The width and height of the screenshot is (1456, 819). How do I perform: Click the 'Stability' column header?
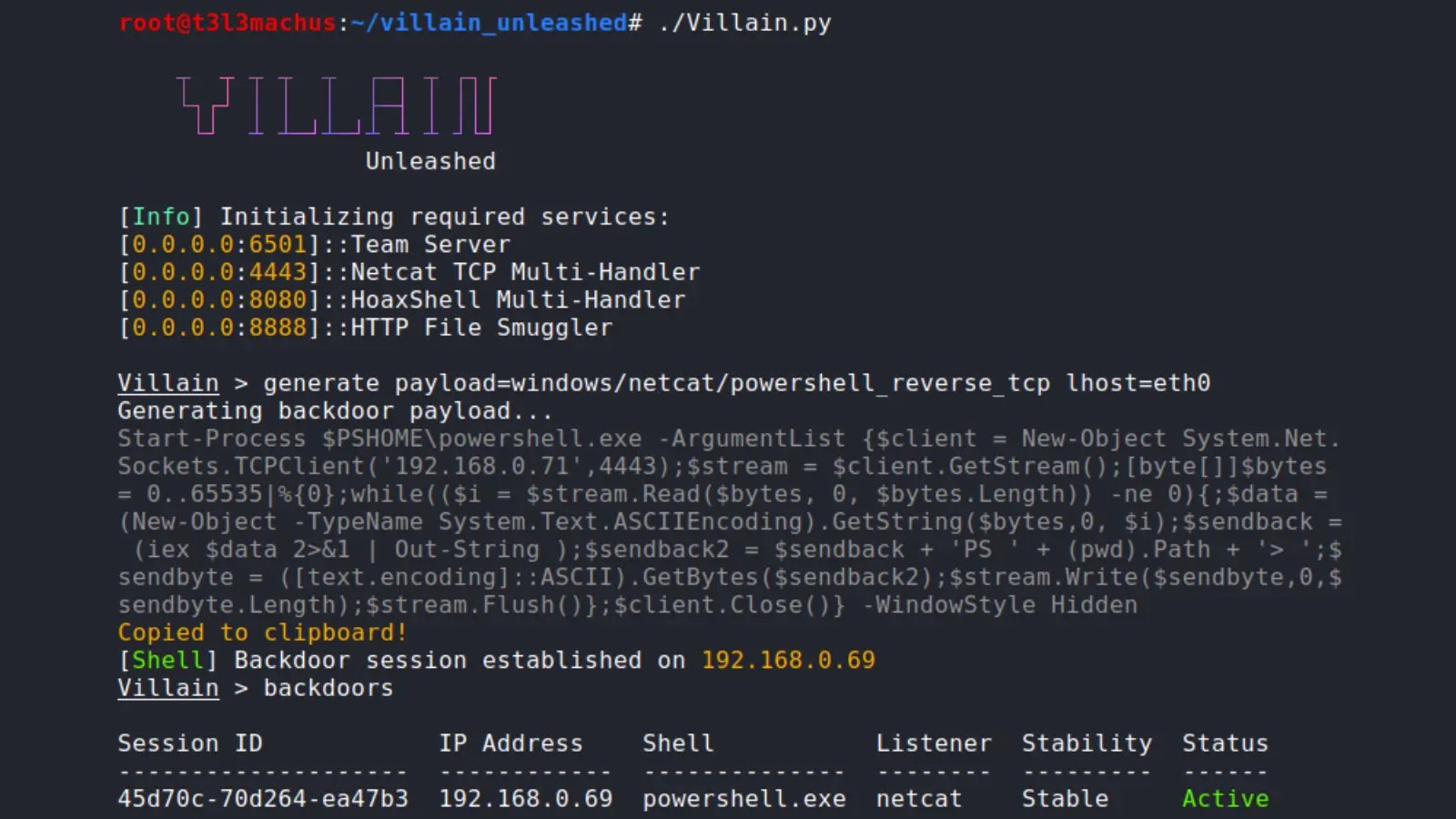[1087, 743]
